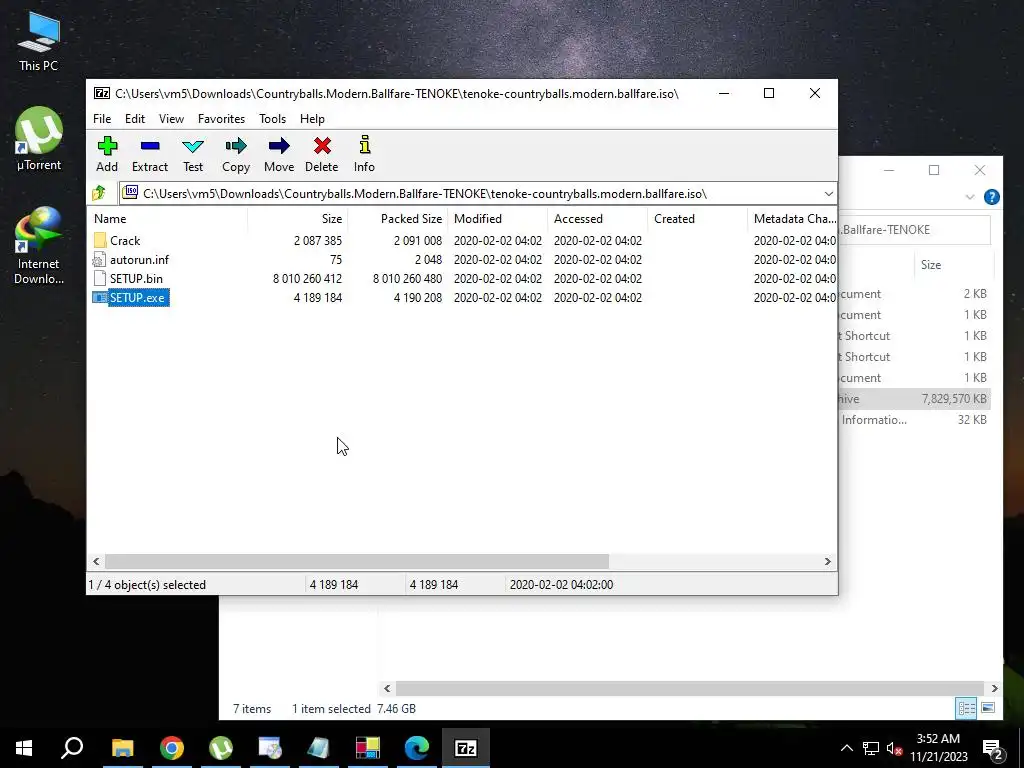1024x768 pixels.
Task: Open the Tools menu
Action: (x=272, y=119)
